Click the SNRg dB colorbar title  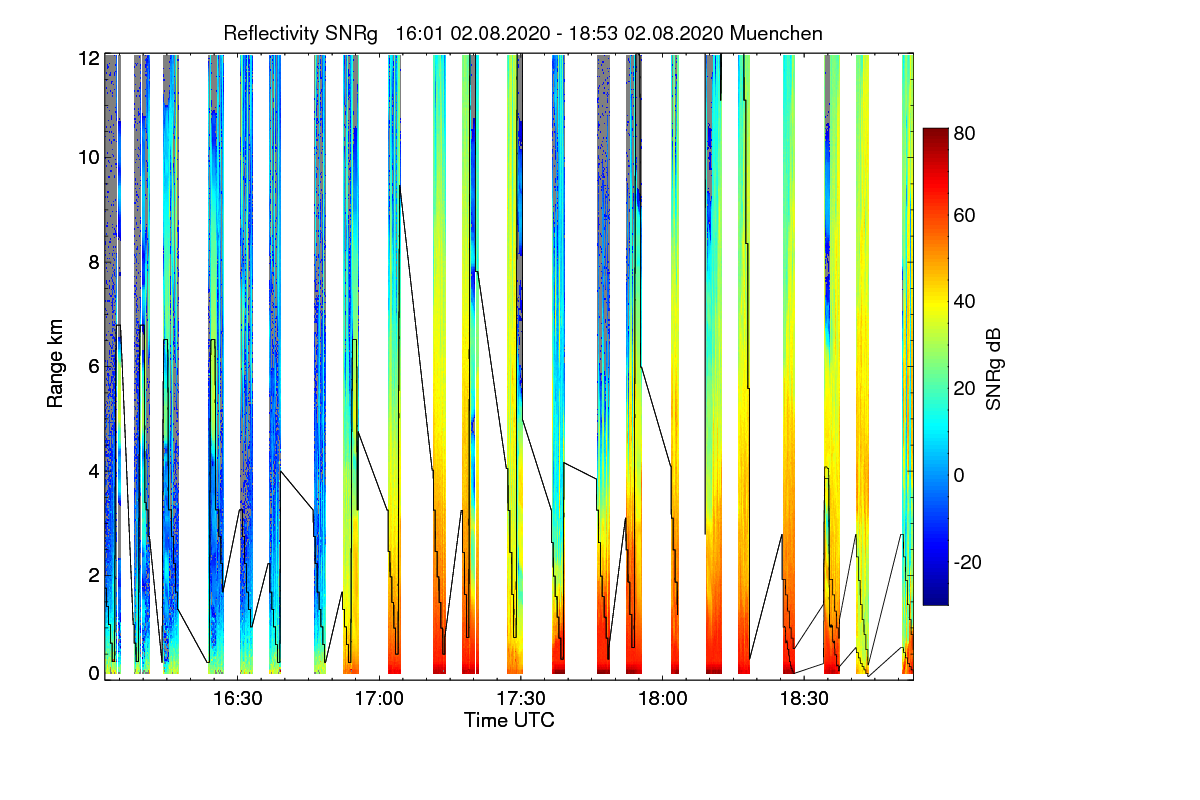993,369
